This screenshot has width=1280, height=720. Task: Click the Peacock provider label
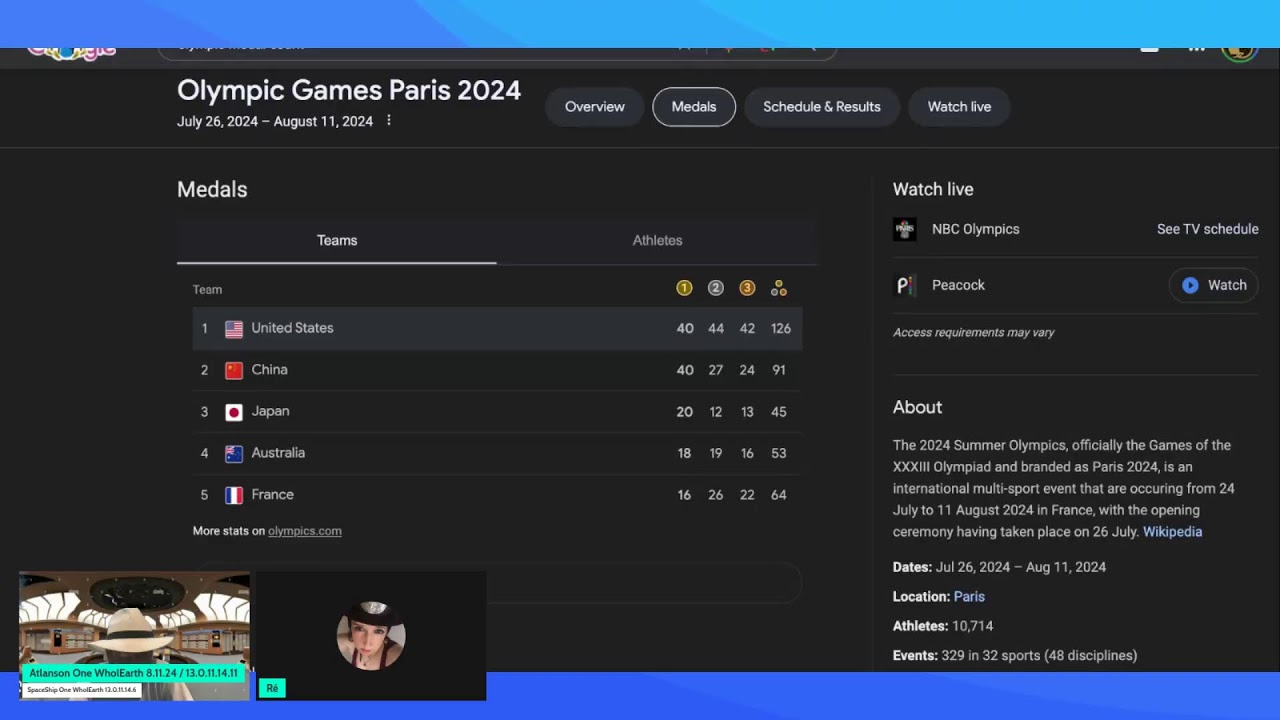pos(958,285)
